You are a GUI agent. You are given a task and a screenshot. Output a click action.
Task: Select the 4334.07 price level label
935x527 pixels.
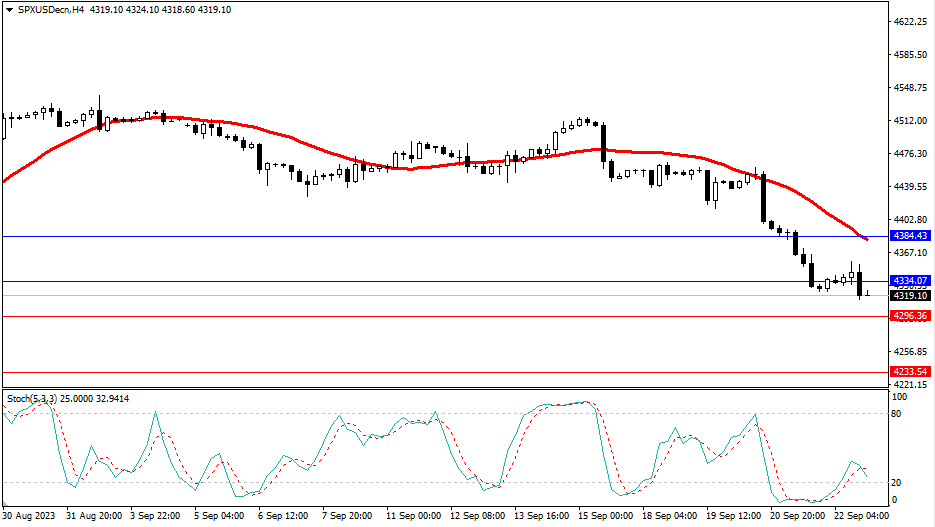(x=909, y=281)
